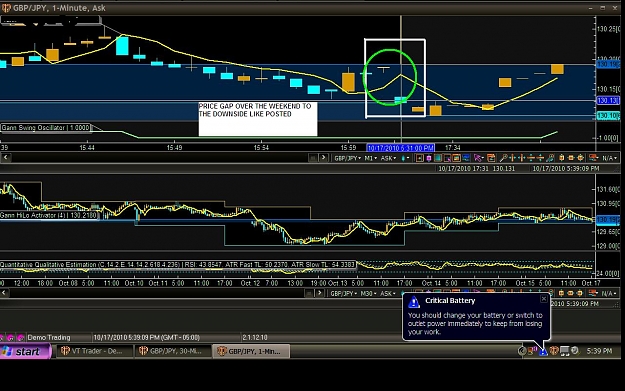
Task: Click the horizontal scrollbar track of M1 chart
Action: pyautogui.click(x=159, y=158)
